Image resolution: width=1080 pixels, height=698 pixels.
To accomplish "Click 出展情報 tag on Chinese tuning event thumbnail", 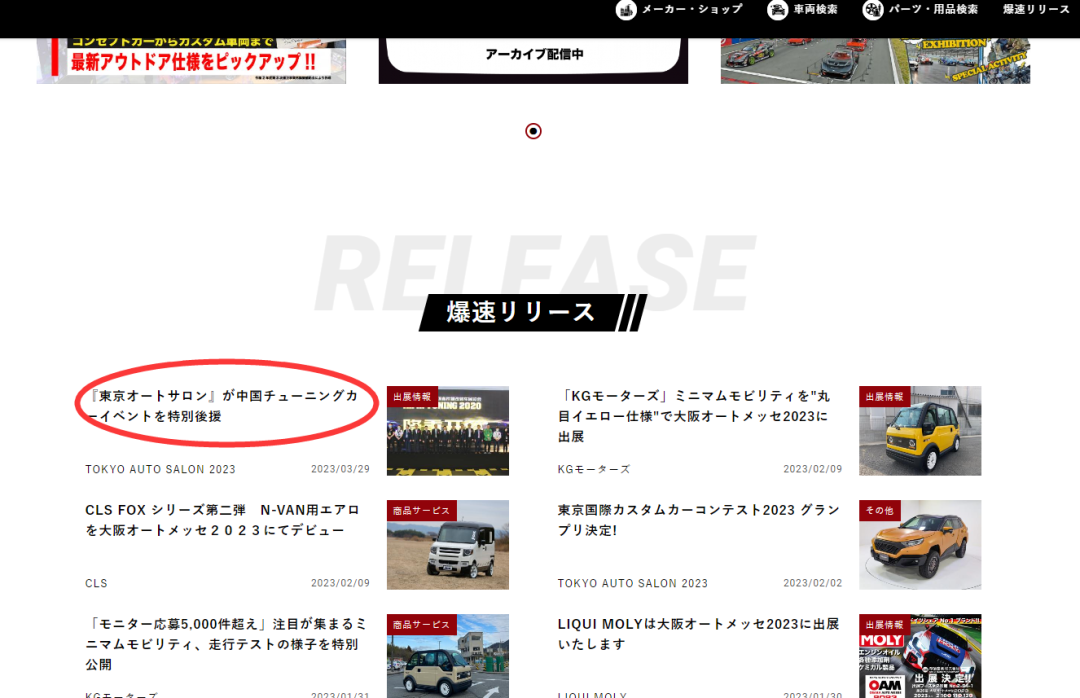I will pyautogui.click(x=412, y=396).
